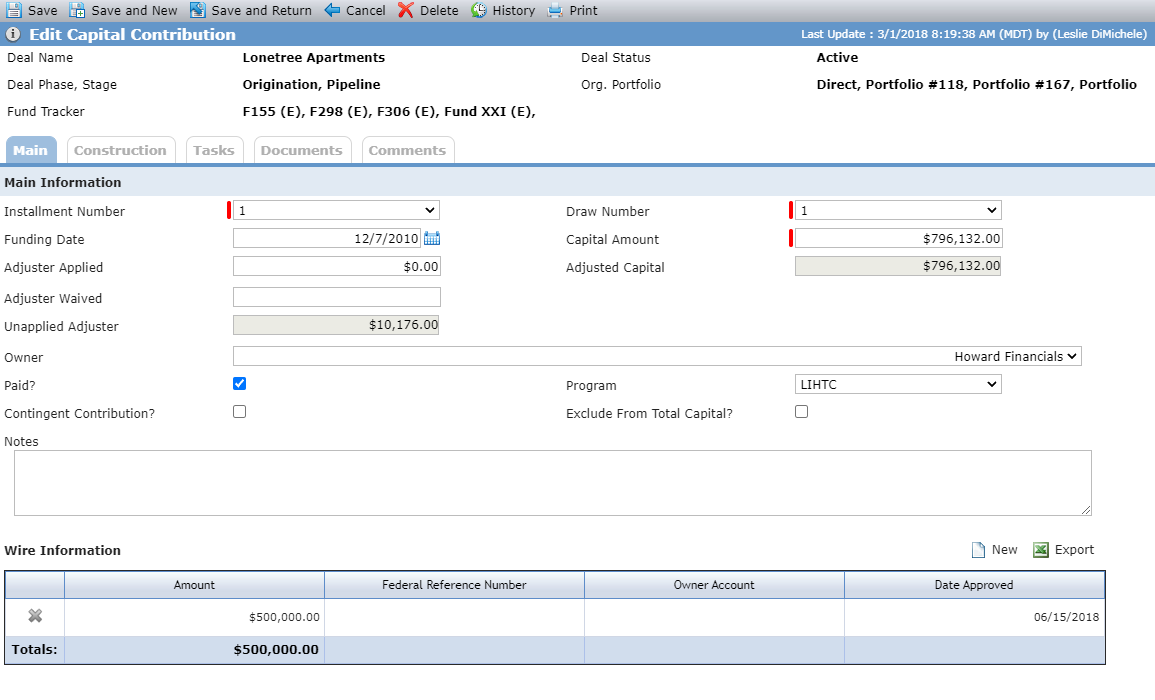
Task: Check Exclude From Total Capital?
Action: 801,411
